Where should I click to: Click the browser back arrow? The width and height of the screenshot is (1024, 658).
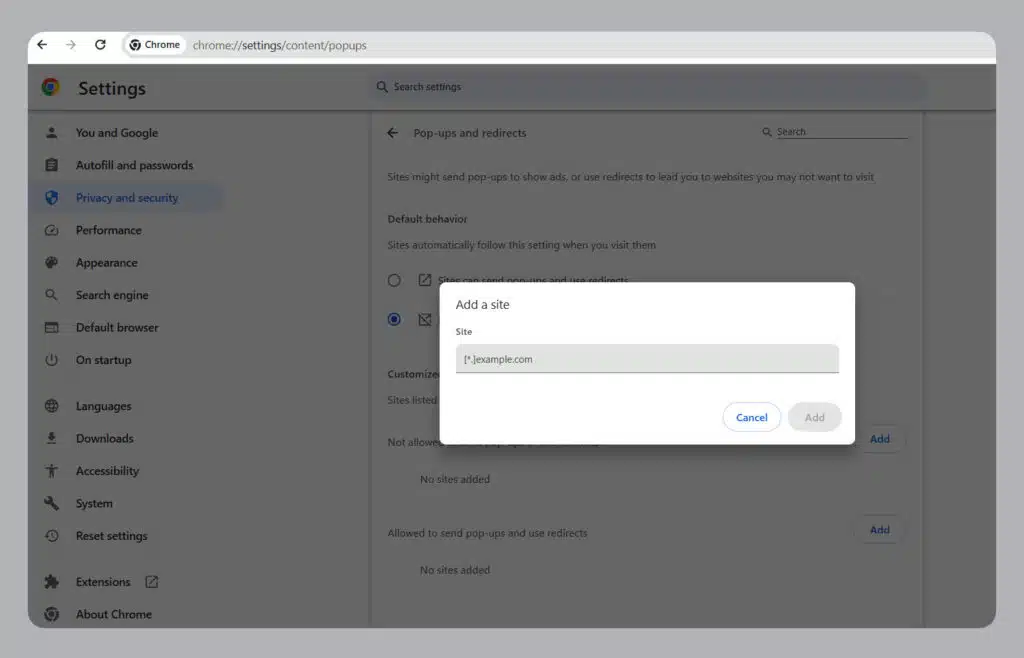point(42,45)
